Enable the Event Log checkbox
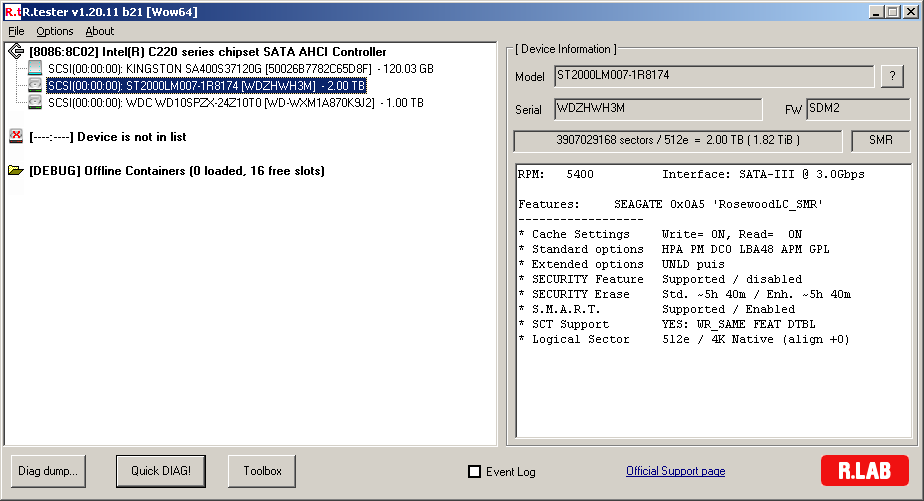 475,472
